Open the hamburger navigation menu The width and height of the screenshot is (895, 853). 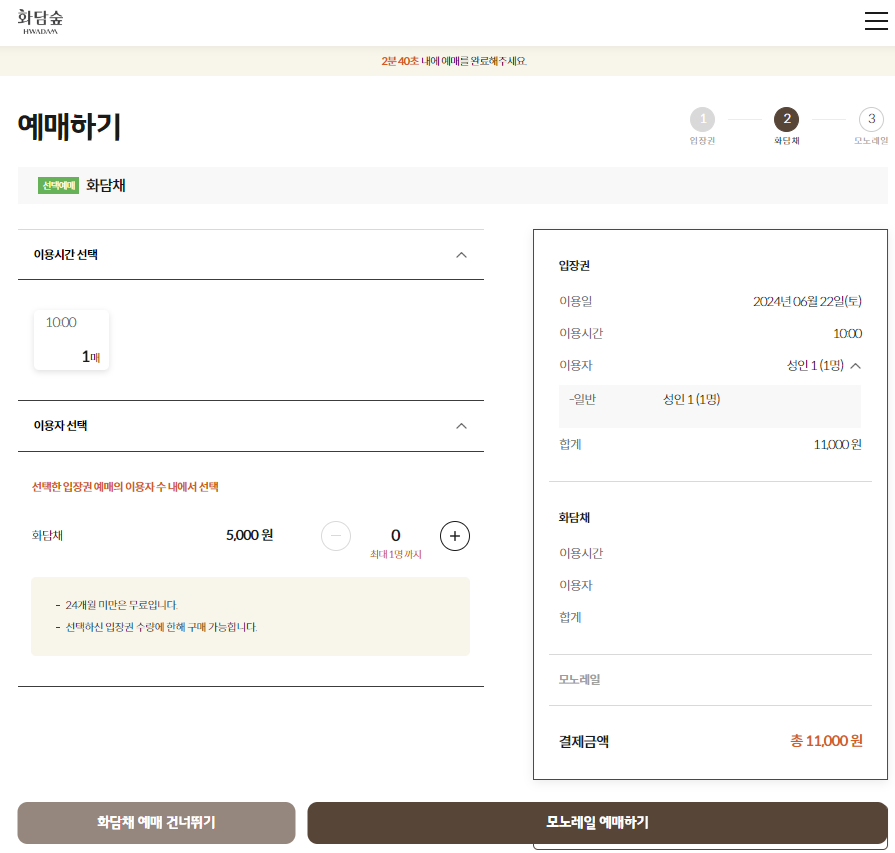point(875,20)
